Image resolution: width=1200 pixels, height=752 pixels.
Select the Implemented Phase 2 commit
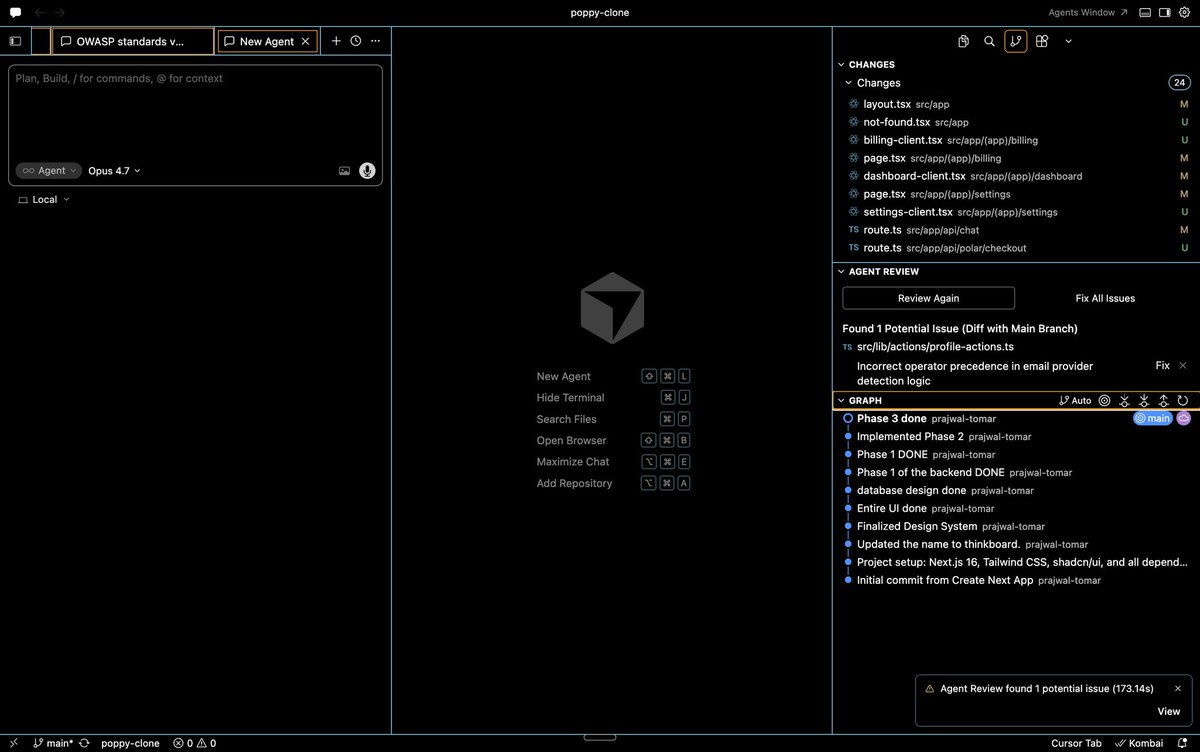click(1015, 436)
